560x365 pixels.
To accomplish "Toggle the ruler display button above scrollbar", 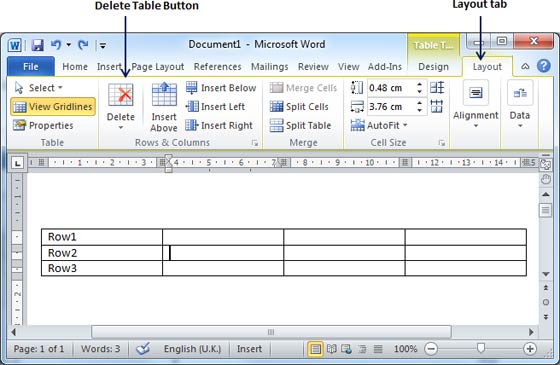I will pyautogui.click(x=545, y=165).
